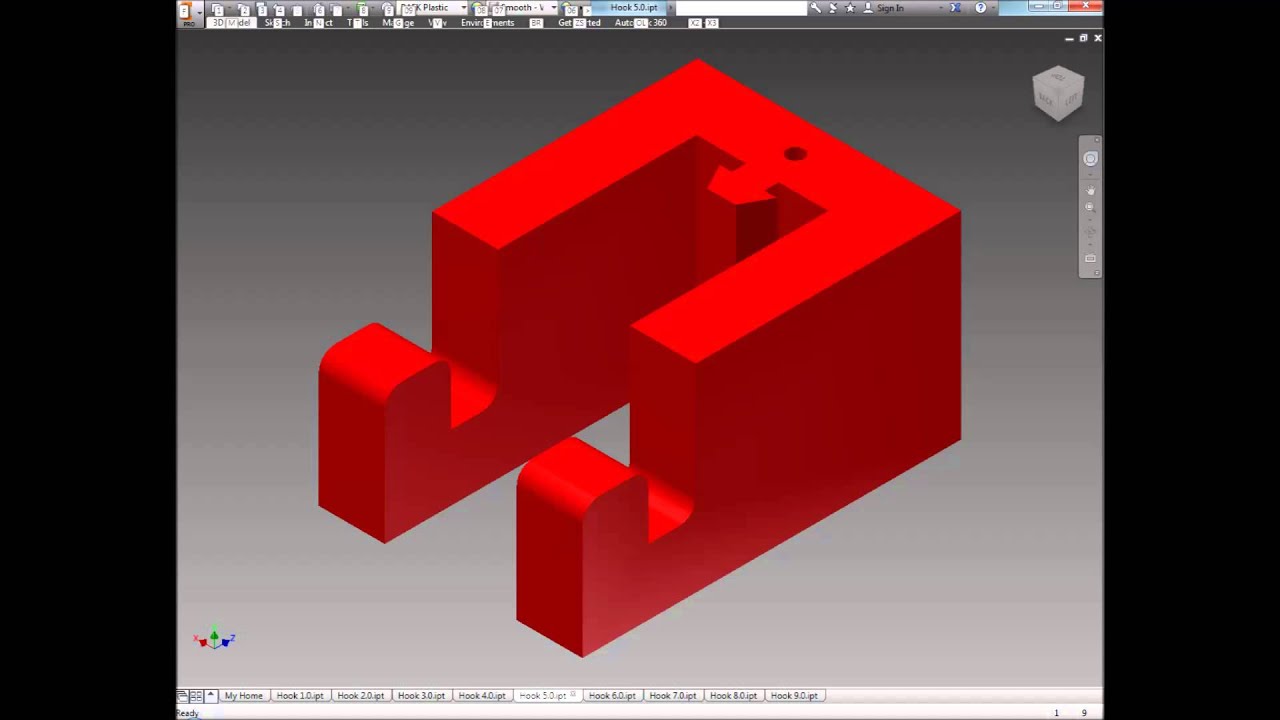The image size is (1280, 720).
Task: Close the Hook 5.0.ipt document window
Action: 1098,38
